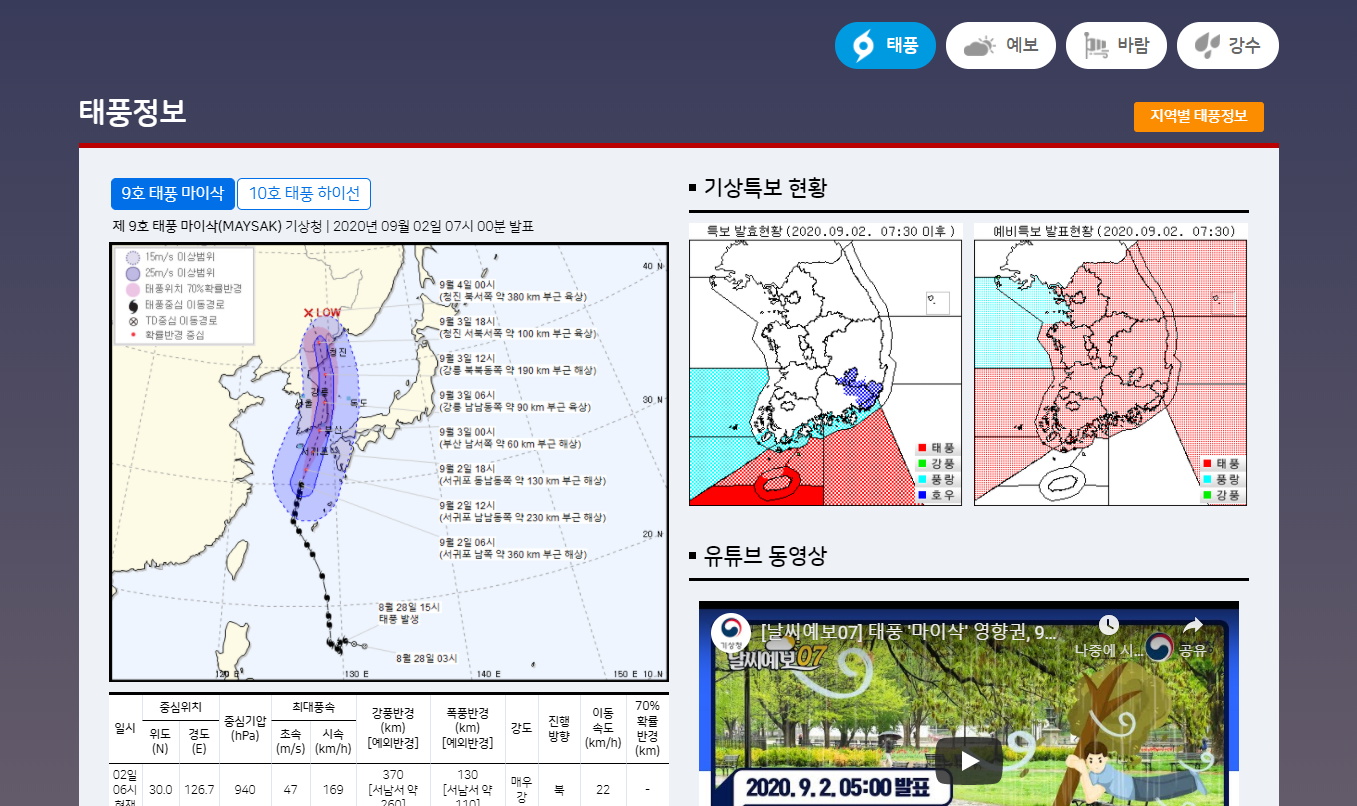
Task: Click the typhoon Maysak path map image
Action: 389,462
